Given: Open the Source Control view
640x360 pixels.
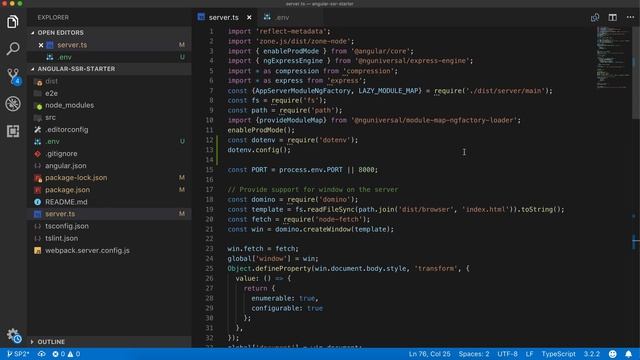Looking at the screenshot, I should [13, 76].
